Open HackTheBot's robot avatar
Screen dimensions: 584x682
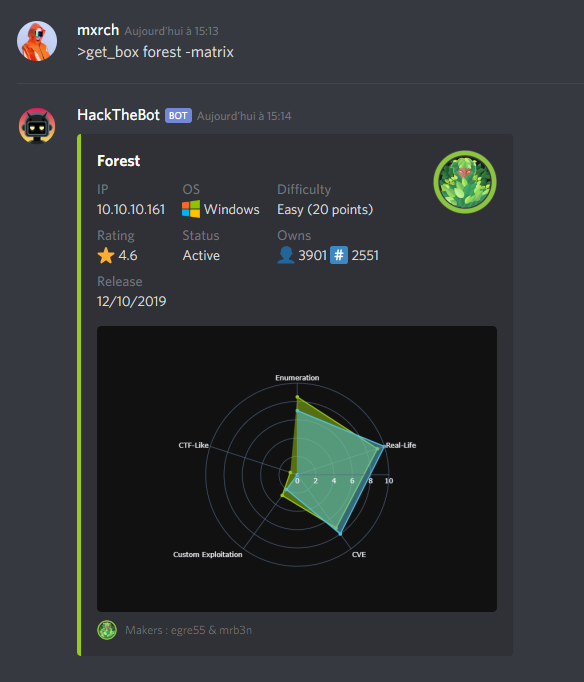coord(37,126)
